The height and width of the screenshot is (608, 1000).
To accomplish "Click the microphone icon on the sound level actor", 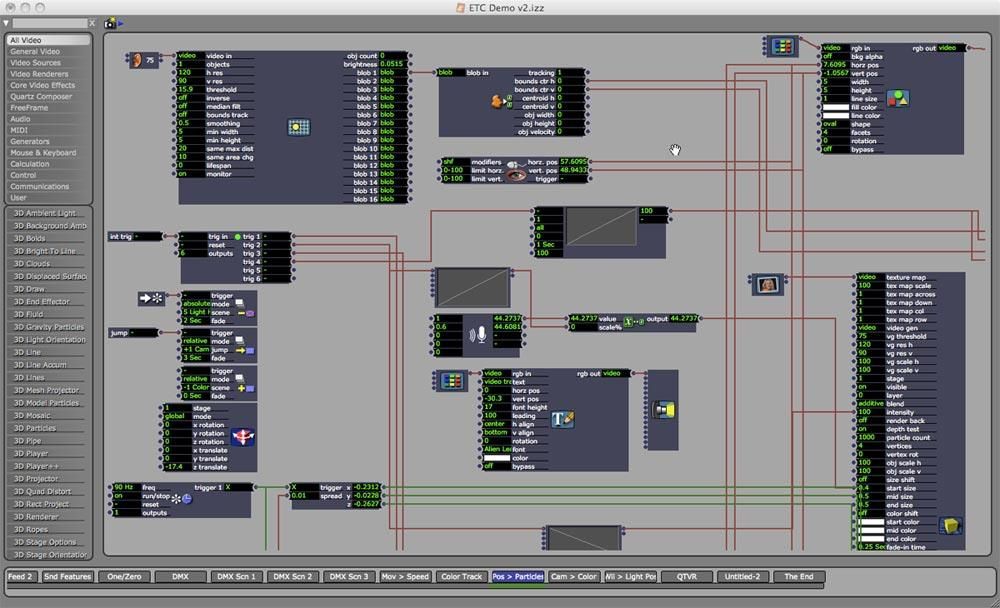I will coord(479,335).
